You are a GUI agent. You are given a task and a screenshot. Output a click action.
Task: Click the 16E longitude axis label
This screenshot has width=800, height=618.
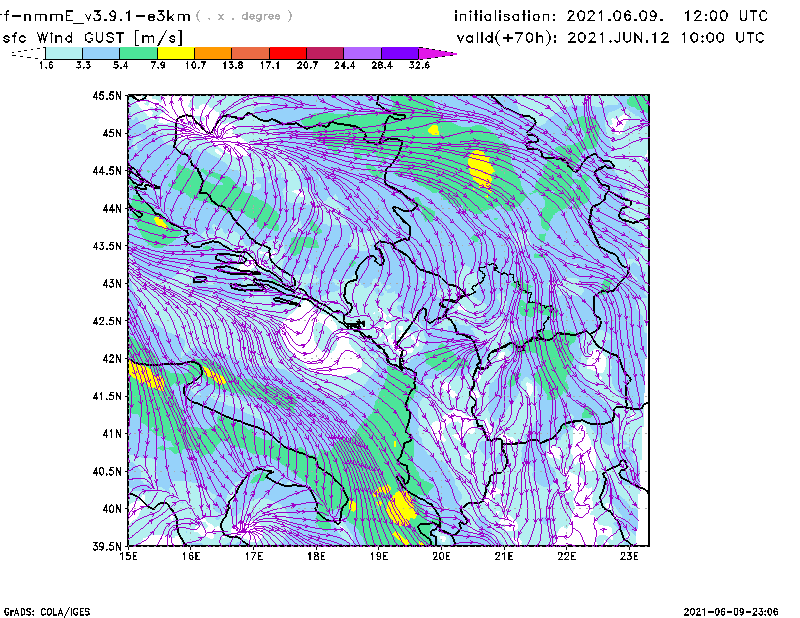coord(191,556)
